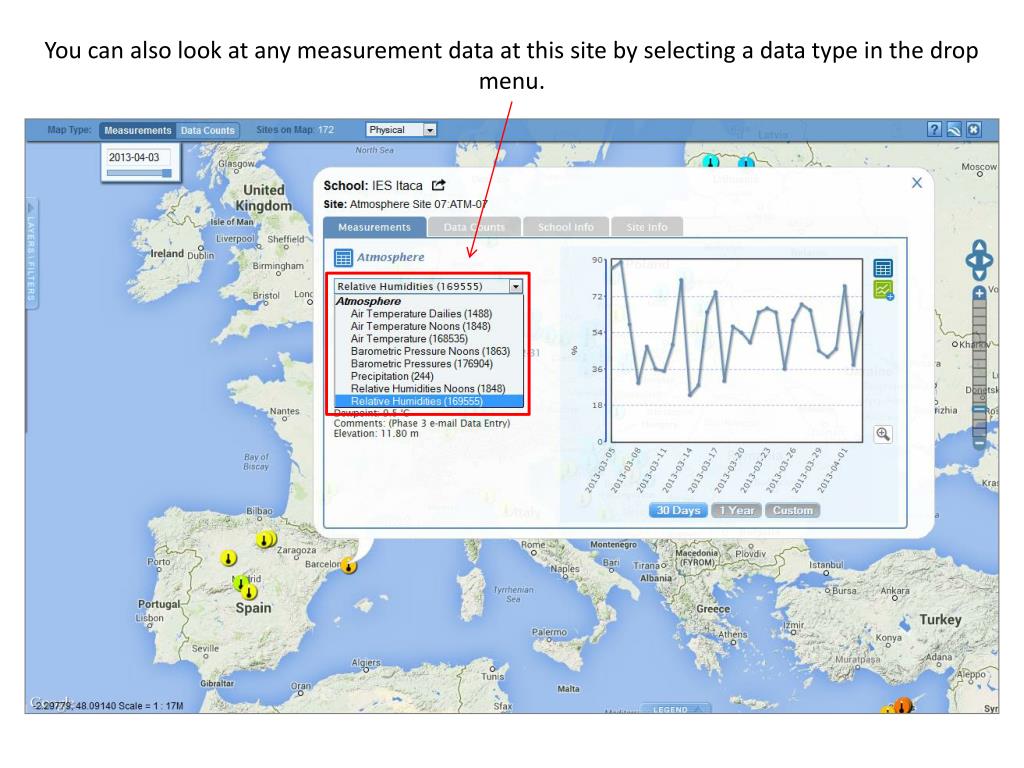Click the Site Atmosphere Site 07 text
Image resolution: width=1024 pixels, height=768 pixels.
405,204
